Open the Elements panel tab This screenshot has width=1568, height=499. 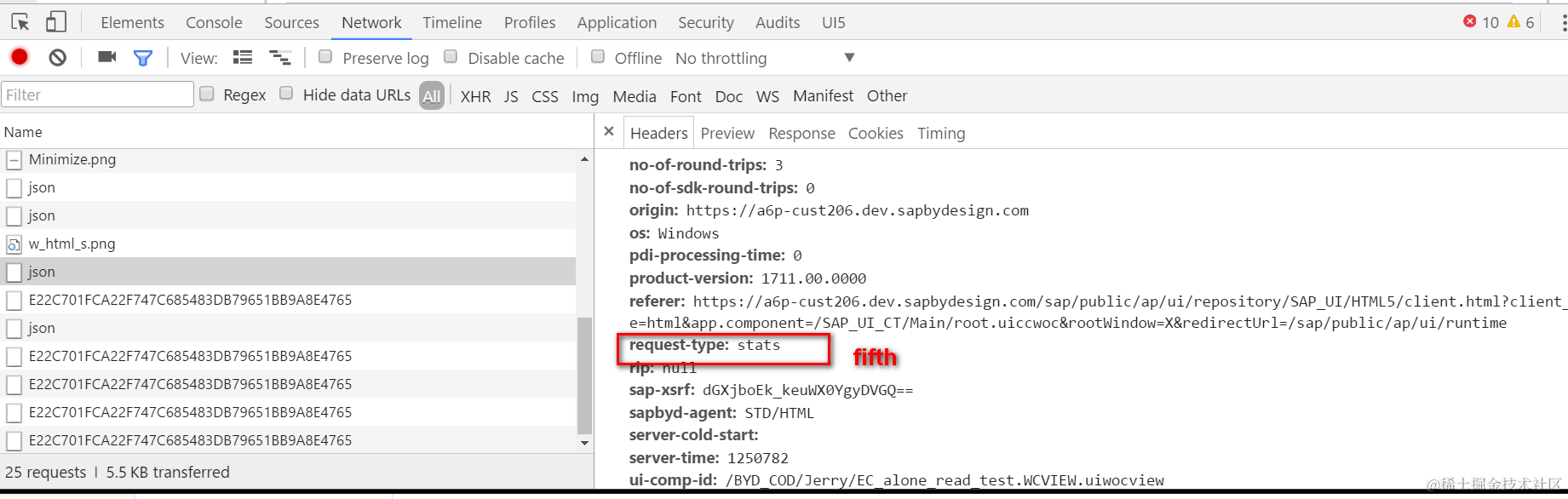132,23
